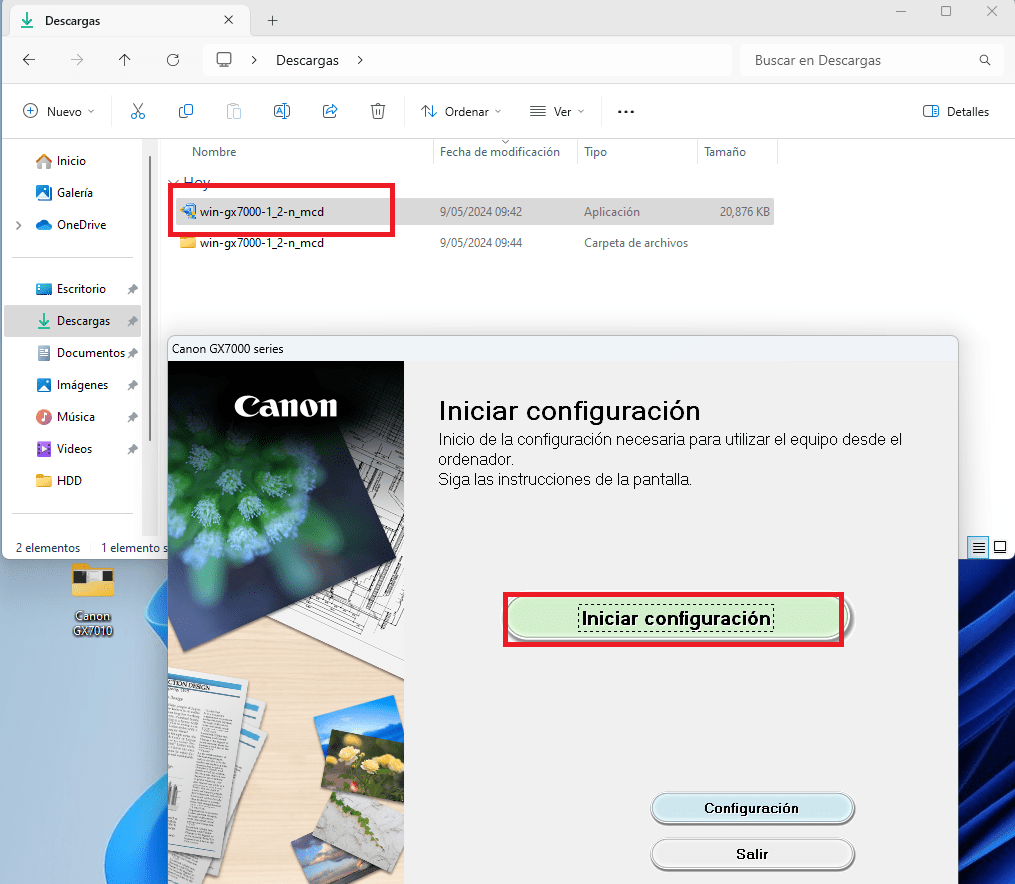This screenshot has height=884, width=1015.
Task: Click the Rename icon in toolbar
Action: (x=282, y=111)
